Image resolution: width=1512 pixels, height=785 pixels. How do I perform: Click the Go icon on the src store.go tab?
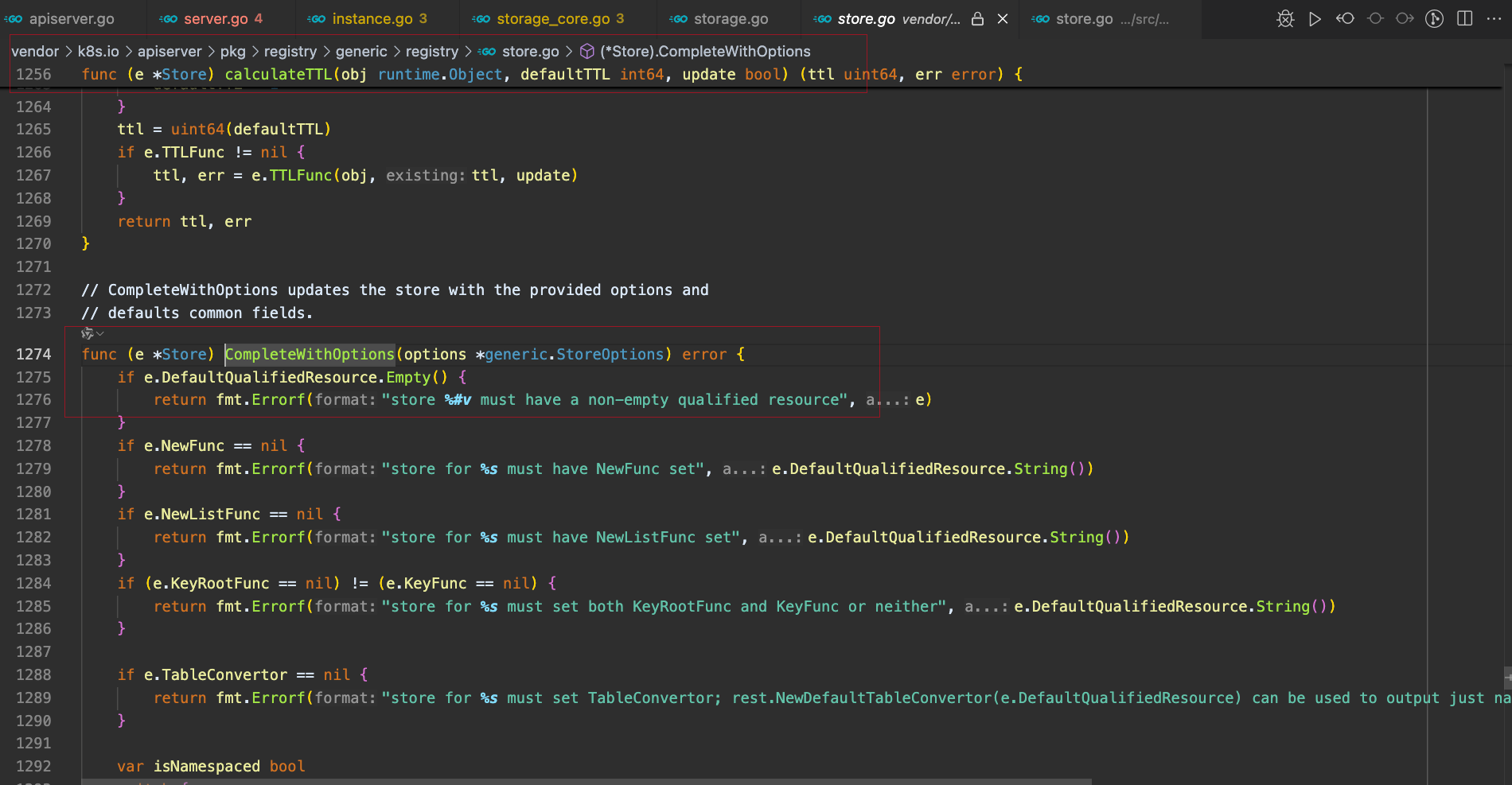pos(1040,18)
